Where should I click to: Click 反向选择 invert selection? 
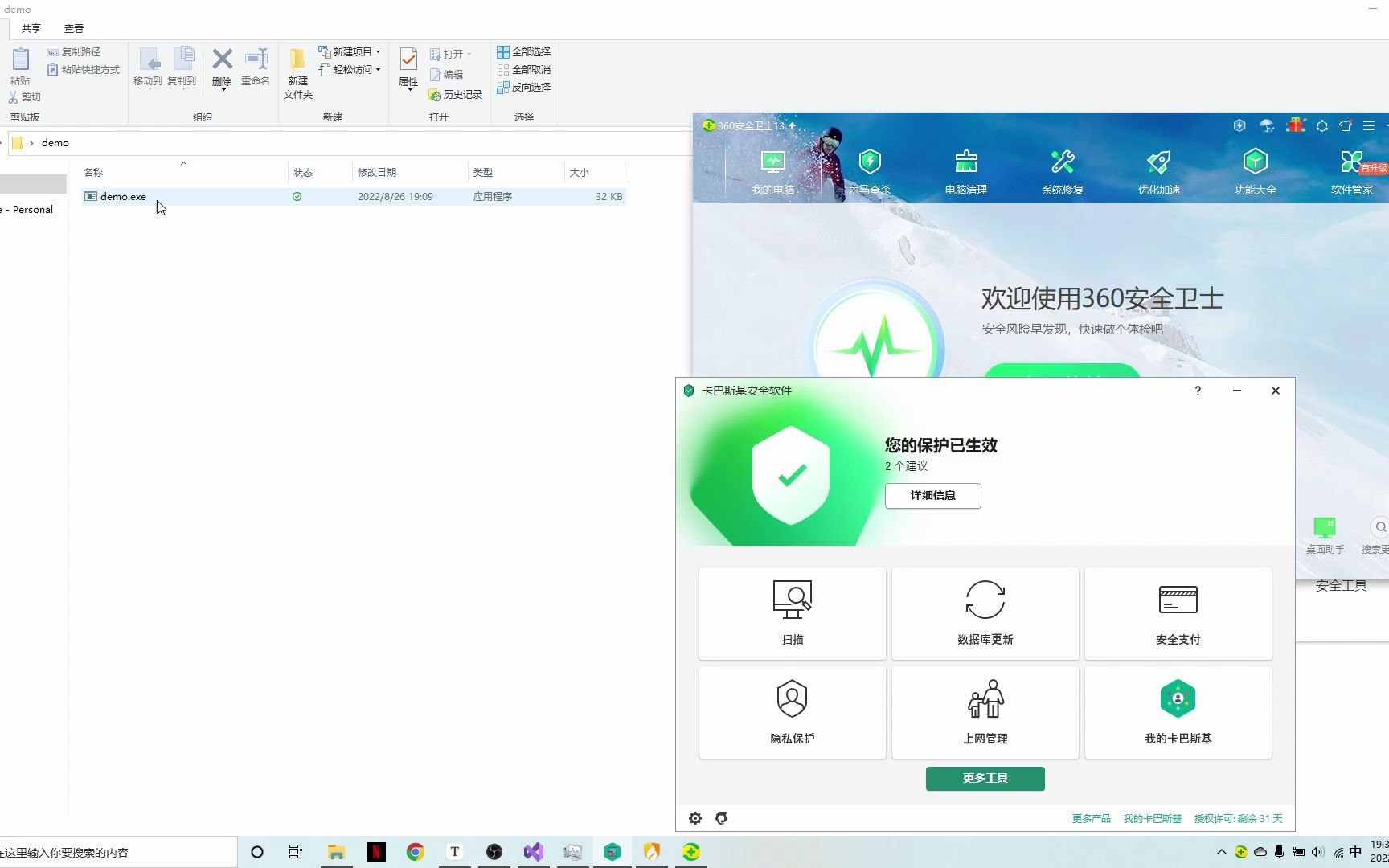(523, 87)
